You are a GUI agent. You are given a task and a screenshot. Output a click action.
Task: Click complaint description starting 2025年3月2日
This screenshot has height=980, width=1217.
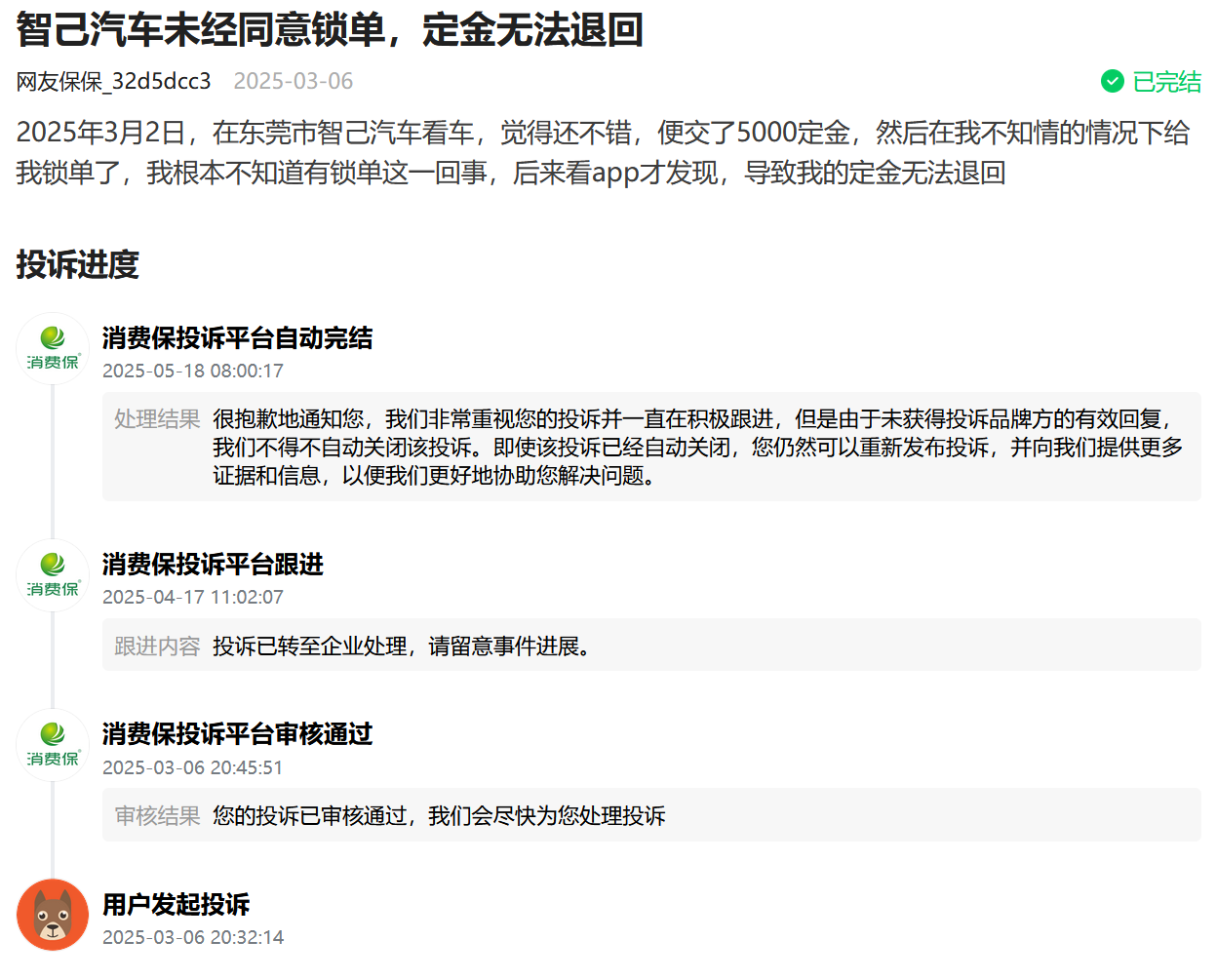(603, 152)
